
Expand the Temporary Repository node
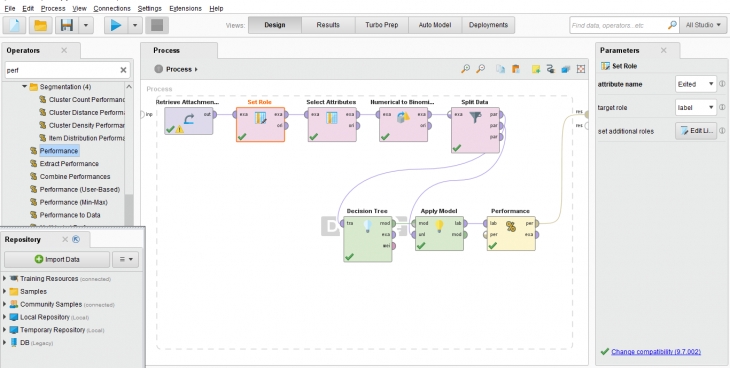click(5, 330)
